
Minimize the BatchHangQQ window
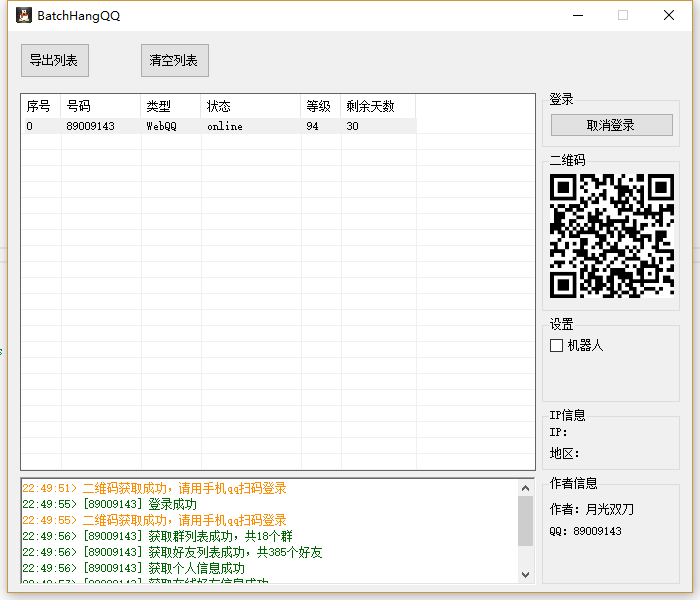[578, 16]
